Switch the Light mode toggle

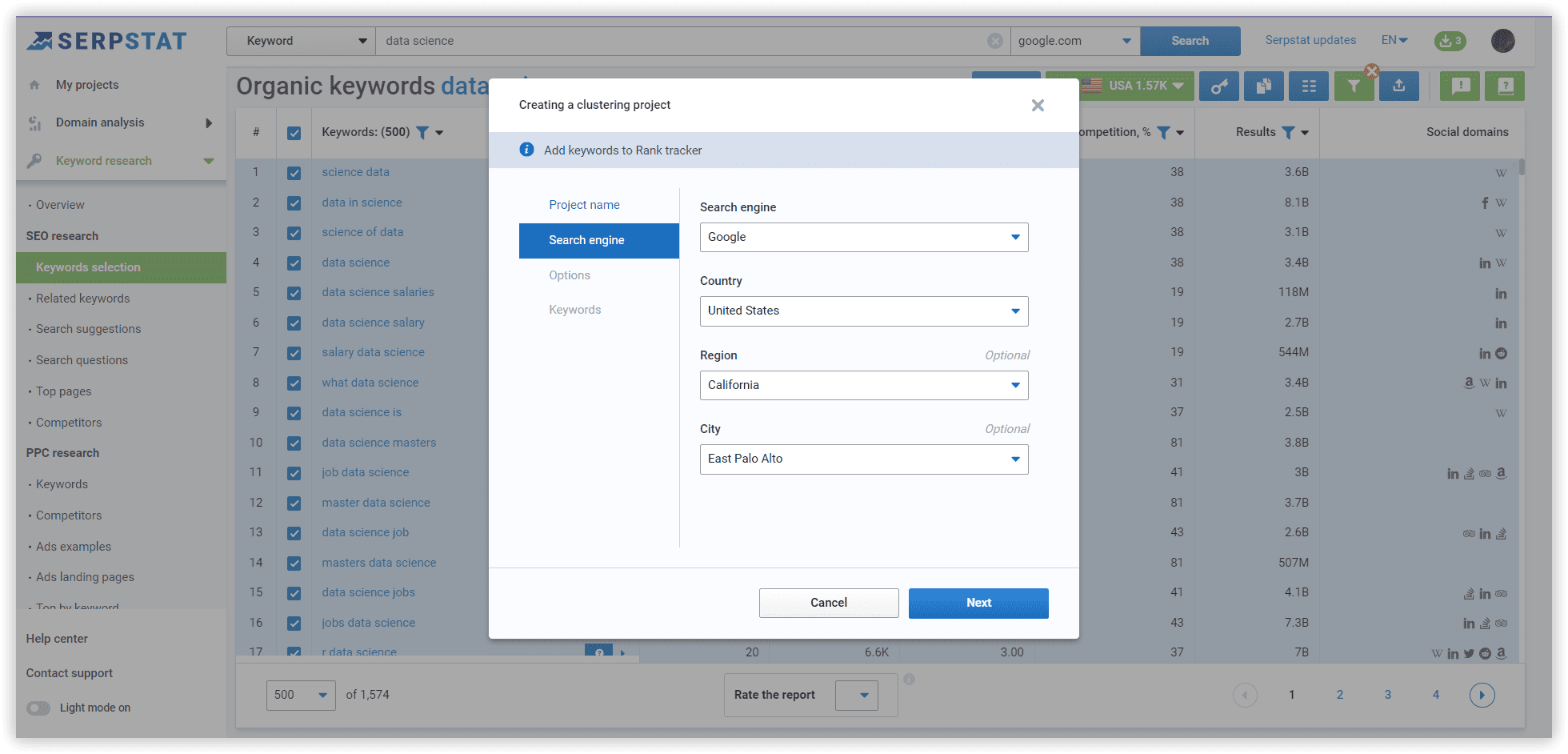38,708
